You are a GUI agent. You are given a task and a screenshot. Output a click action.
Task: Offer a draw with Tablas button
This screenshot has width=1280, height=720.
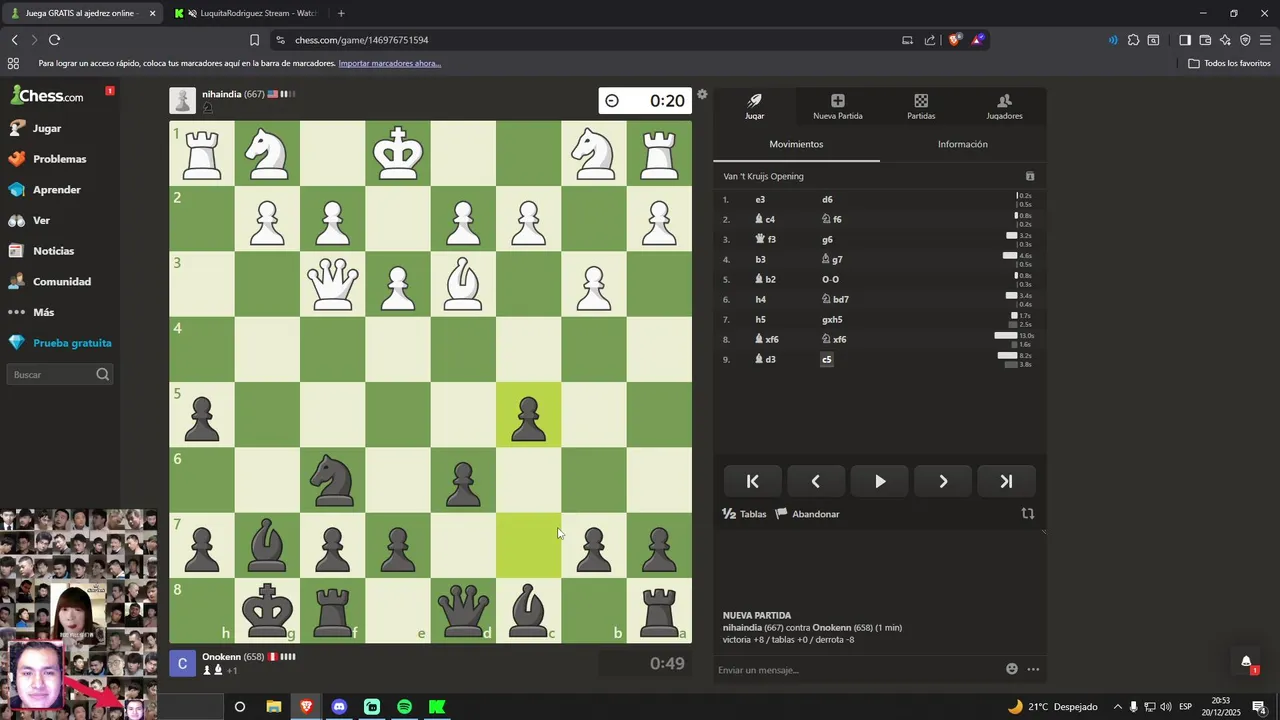(x=745, y=514)
